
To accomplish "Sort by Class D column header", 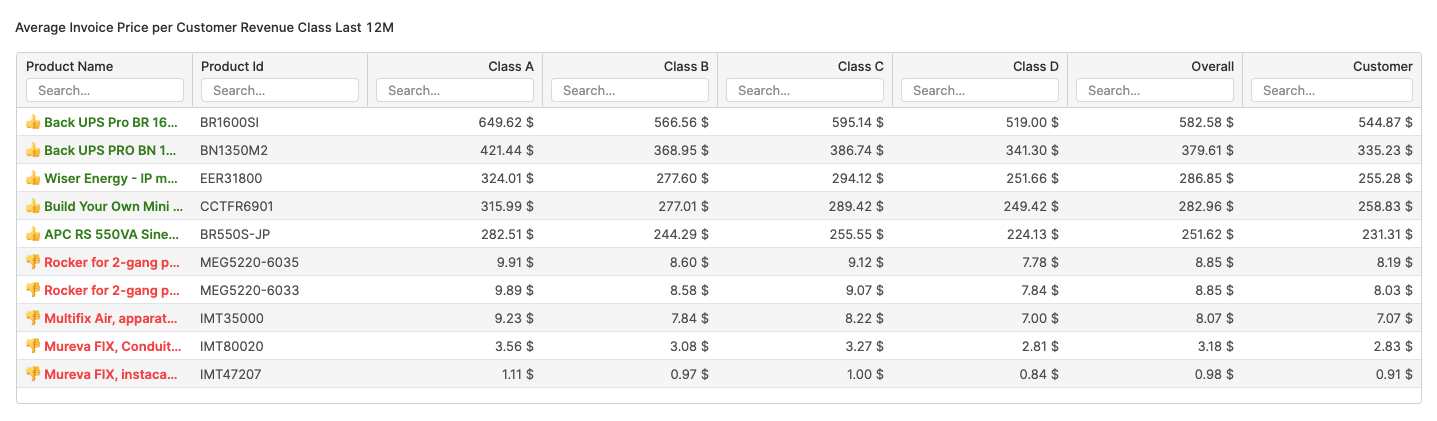I will [x=1036, y=66].
